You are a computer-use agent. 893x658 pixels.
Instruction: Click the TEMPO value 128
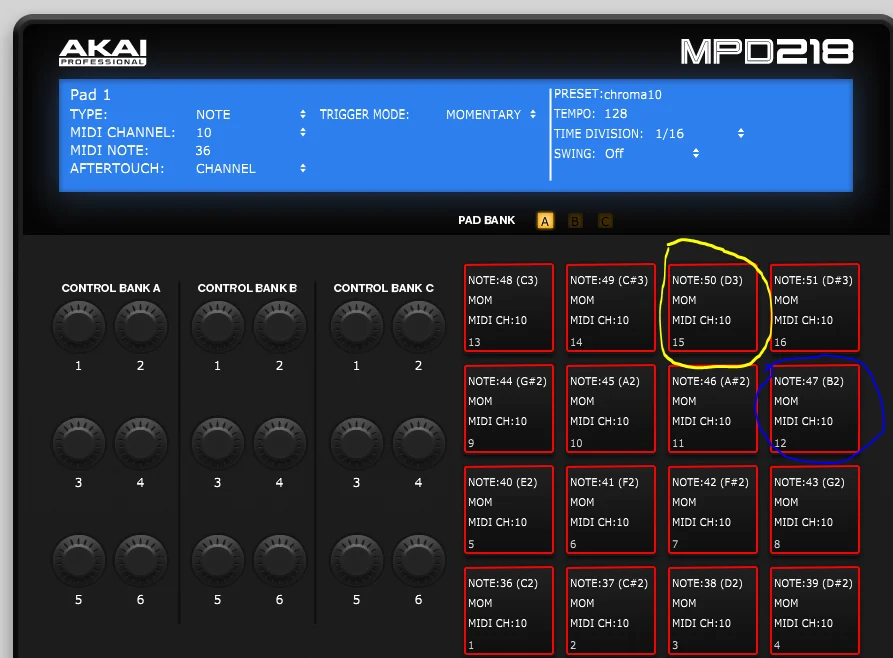[616, 114]
